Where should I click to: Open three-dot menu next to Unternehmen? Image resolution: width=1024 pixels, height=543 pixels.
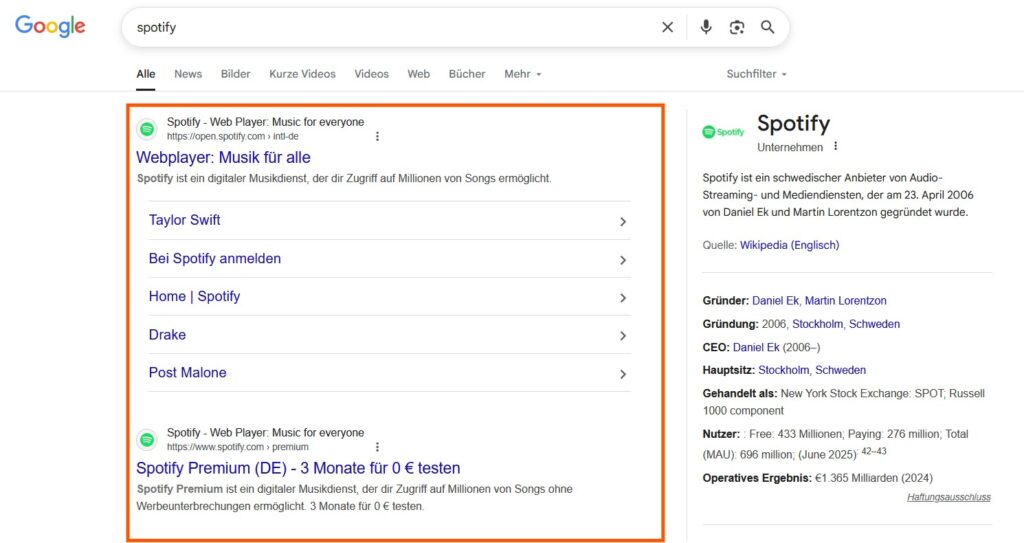[x=836, y=147]
